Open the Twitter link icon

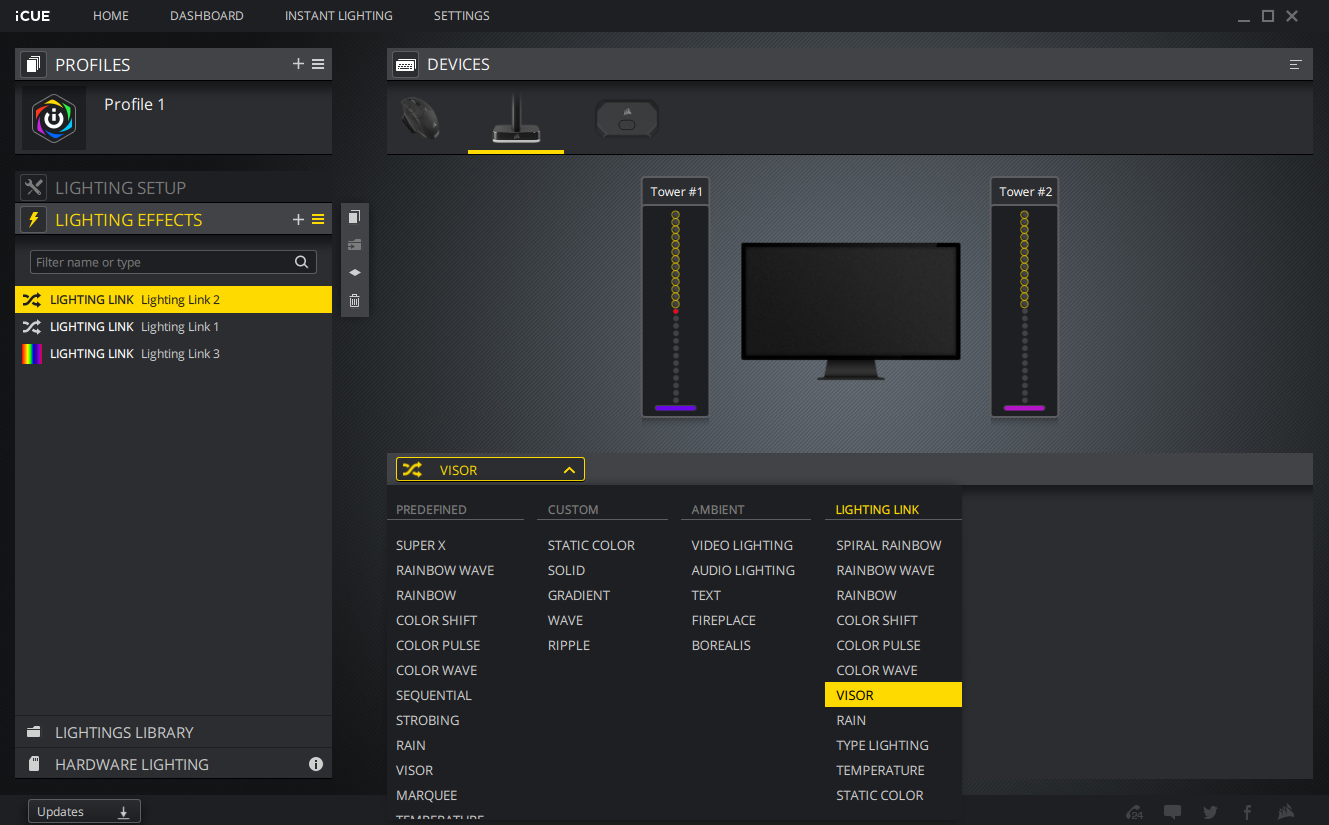1210,812
